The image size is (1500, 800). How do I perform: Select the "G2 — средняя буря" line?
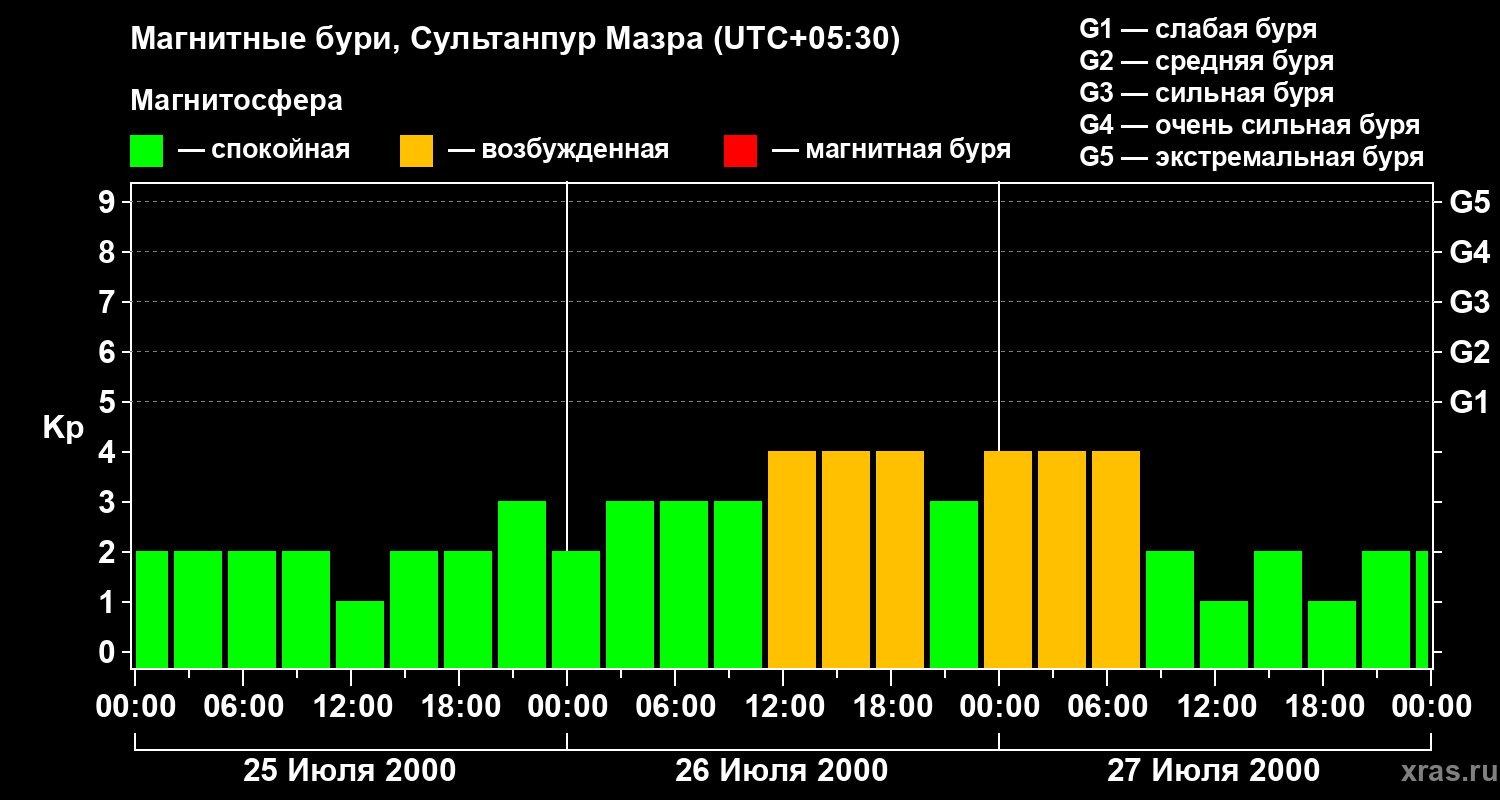point(1207,61)
